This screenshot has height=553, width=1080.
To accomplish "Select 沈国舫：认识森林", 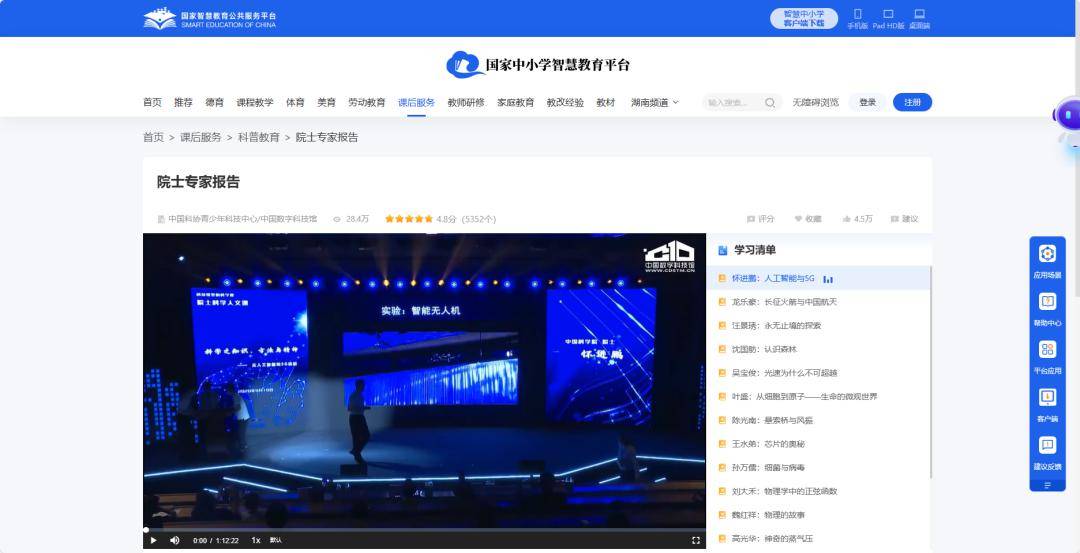I will (x=818, y=349).
